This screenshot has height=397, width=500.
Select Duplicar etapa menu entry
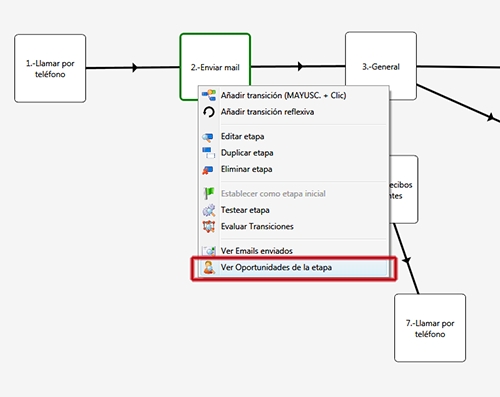[294, 153]
